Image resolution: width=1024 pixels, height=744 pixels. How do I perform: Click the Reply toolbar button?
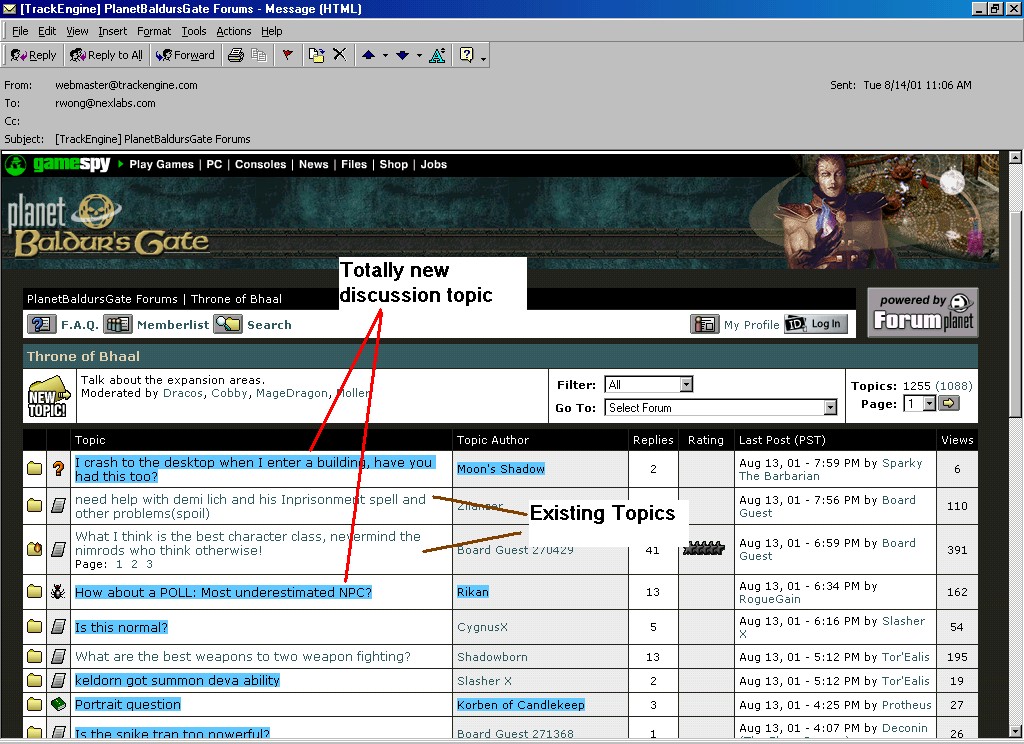33,56
